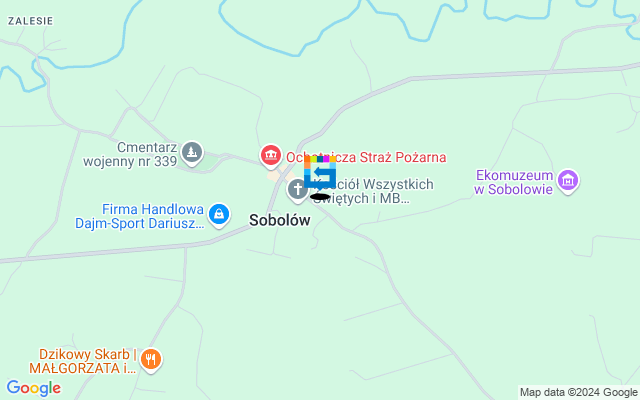Click the small green park by cemetery

tap(210, 161)
